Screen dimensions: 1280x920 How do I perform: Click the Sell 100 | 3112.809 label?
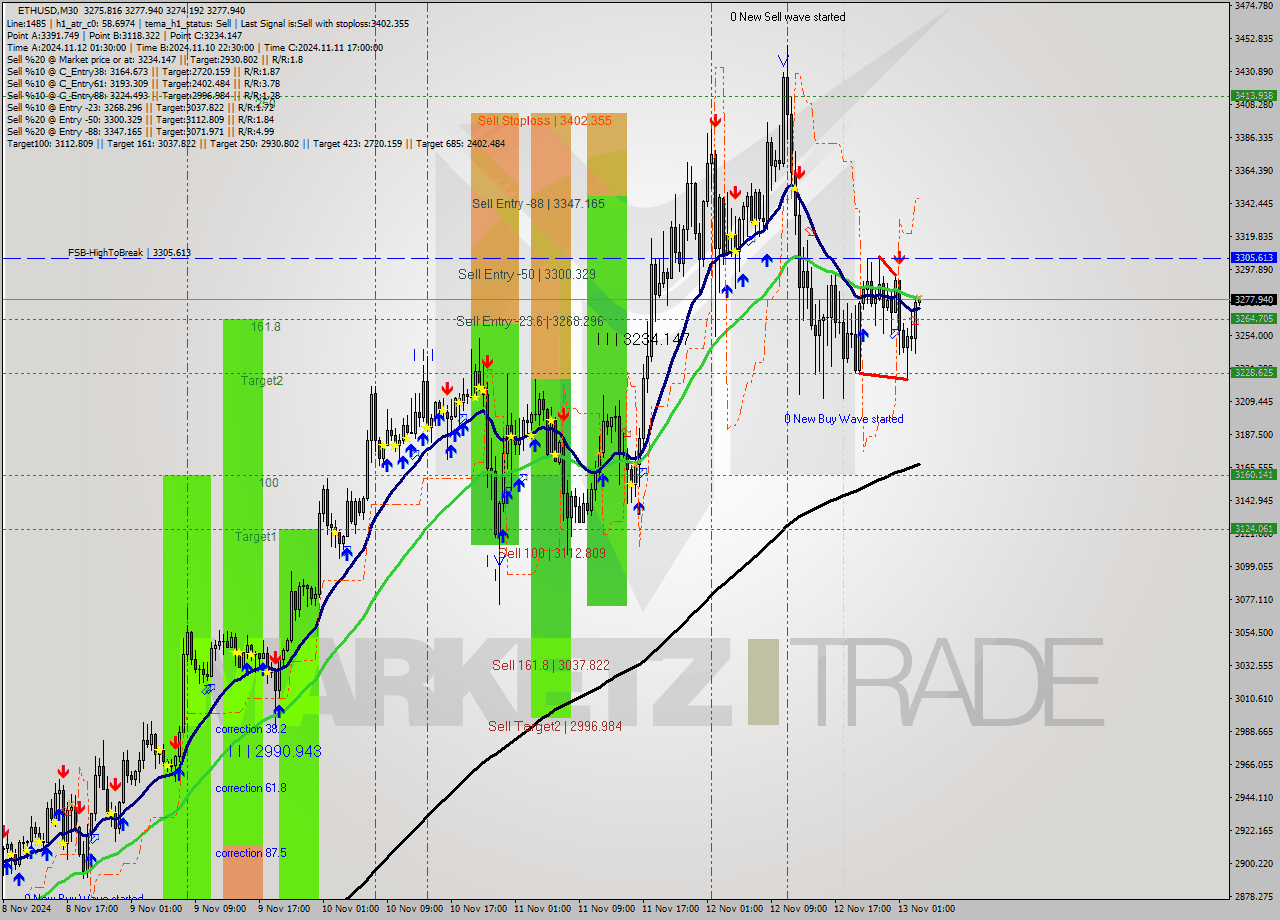(x=552, y=553)
